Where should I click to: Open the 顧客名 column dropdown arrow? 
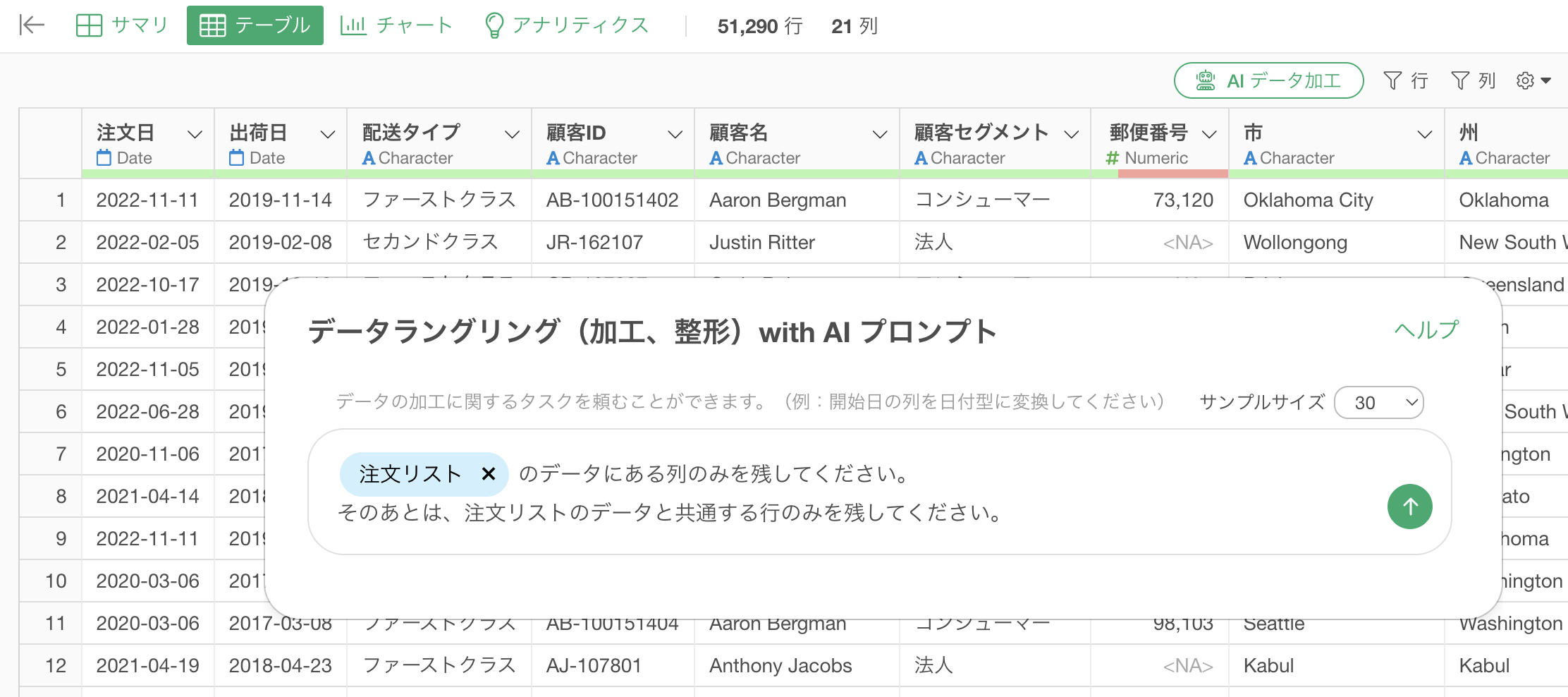point(879,134)
